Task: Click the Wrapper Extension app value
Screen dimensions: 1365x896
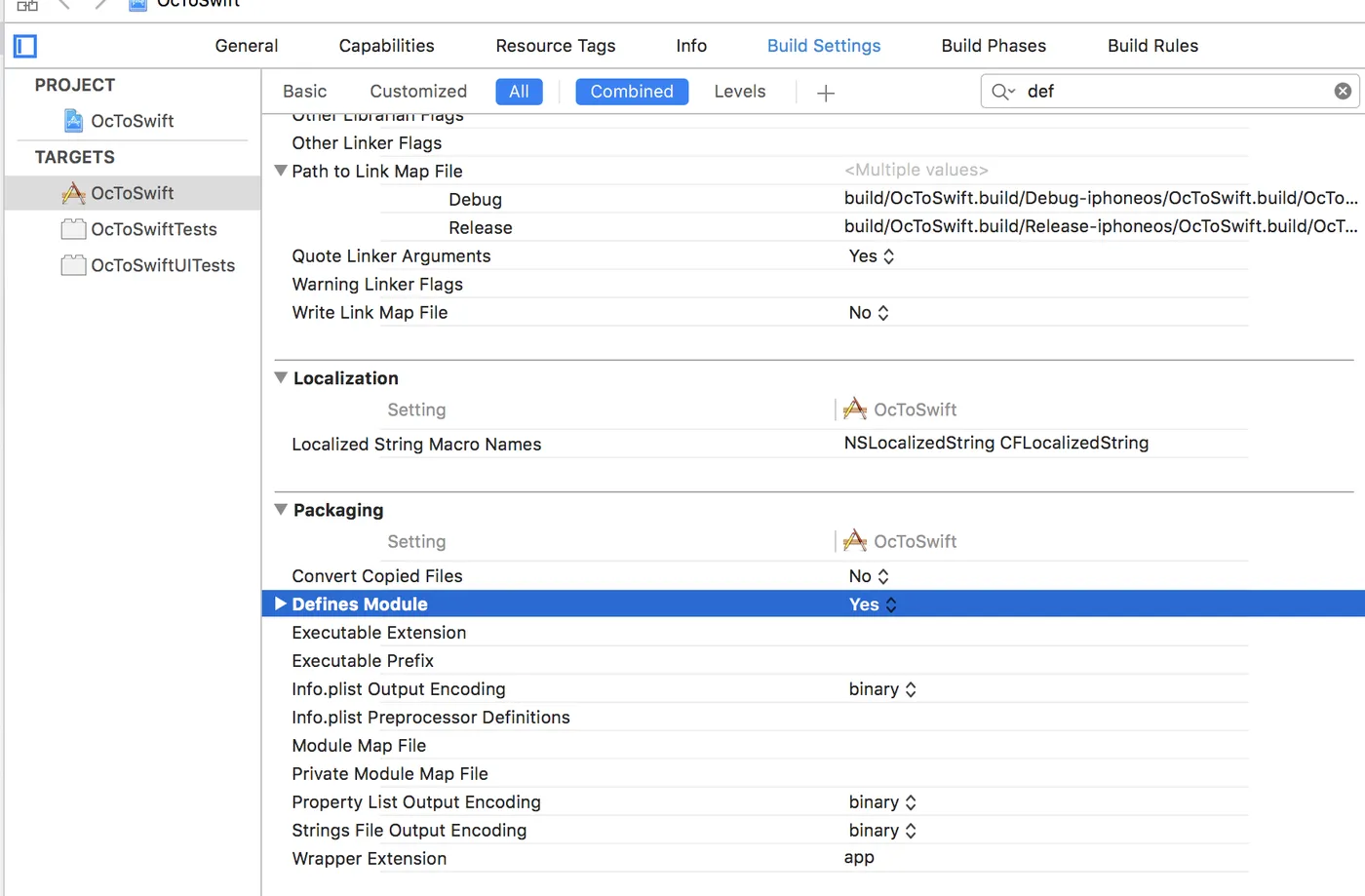Action: (x=859, y=858)
